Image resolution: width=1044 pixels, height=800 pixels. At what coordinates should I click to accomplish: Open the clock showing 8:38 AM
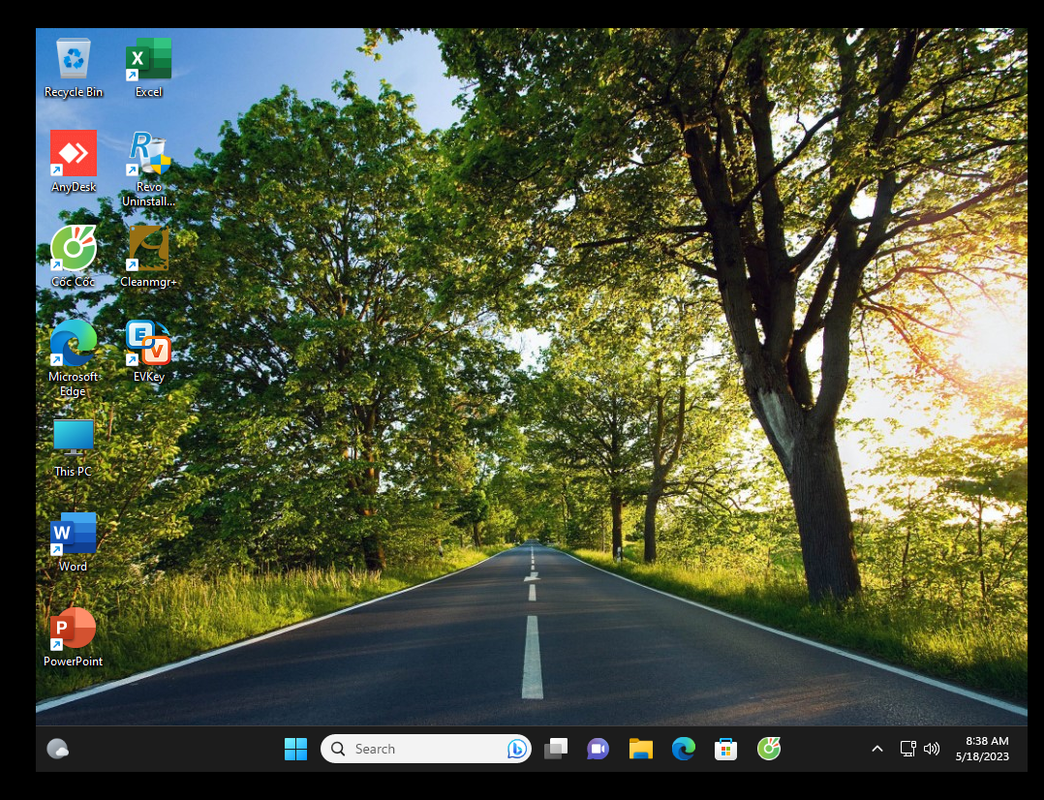[x=983, y=749]
